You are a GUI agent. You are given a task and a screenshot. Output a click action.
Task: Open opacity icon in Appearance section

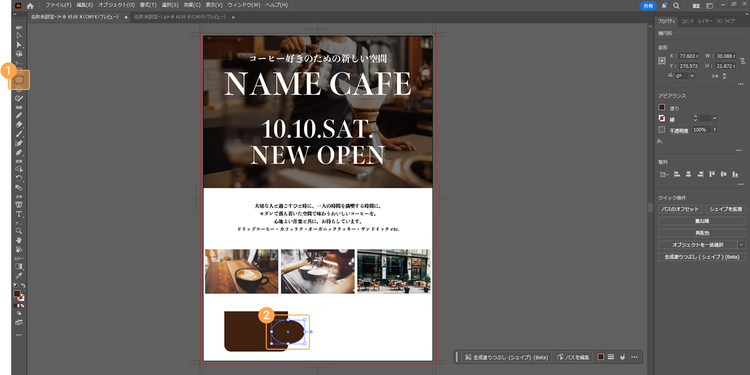(662, 129)
